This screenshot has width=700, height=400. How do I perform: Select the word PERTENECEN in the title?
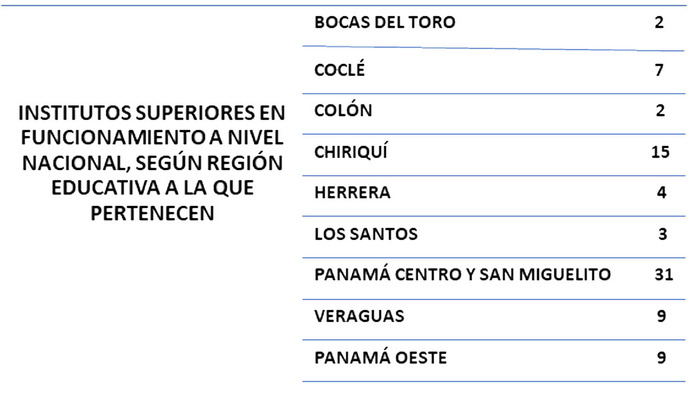coord(152,213)
